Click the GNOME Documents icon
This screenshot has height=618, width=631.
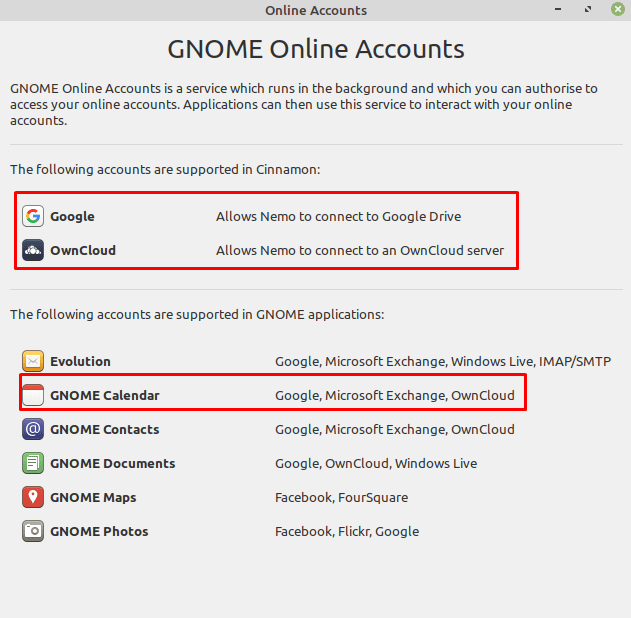(x=33, y=463)
